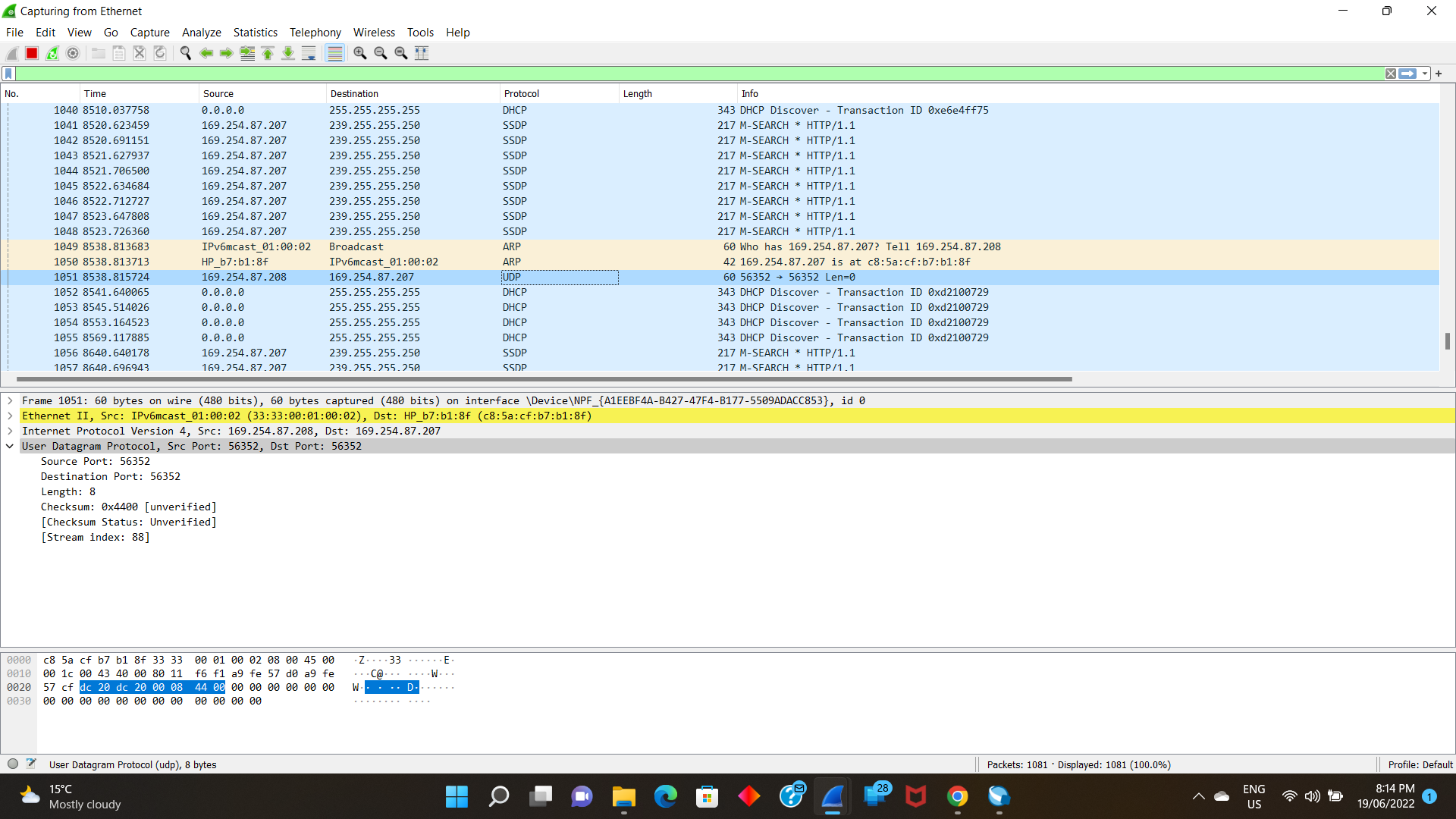Open the Statistics menu
1456x819 pixels.
255,32
